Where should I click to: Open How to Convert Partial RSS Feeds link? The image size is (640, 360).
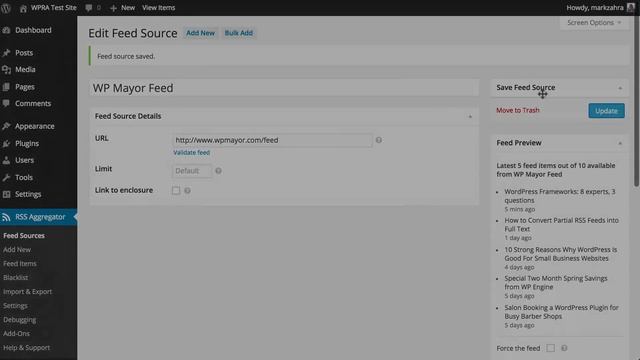(x=561, y=224)
